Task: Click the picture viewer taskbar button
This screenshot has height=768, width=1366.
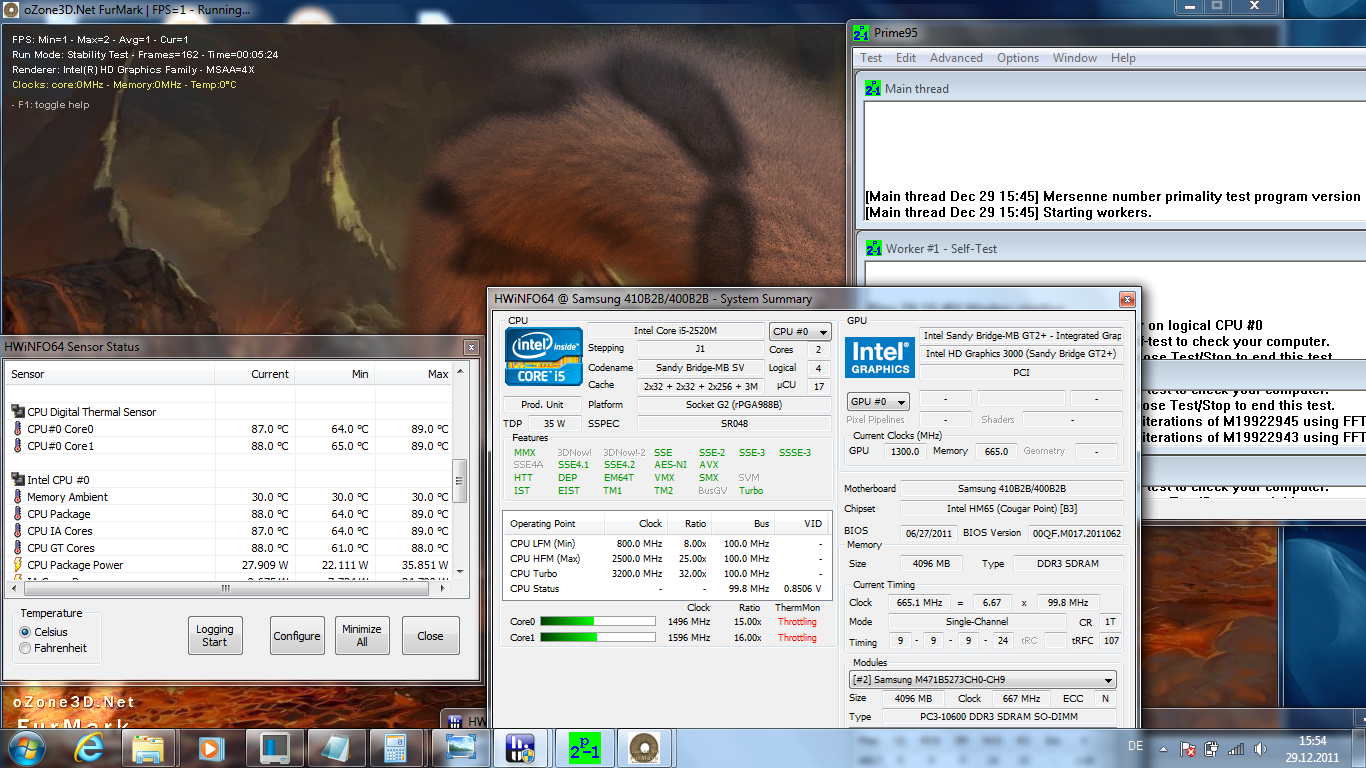Action: coord(458,748)
